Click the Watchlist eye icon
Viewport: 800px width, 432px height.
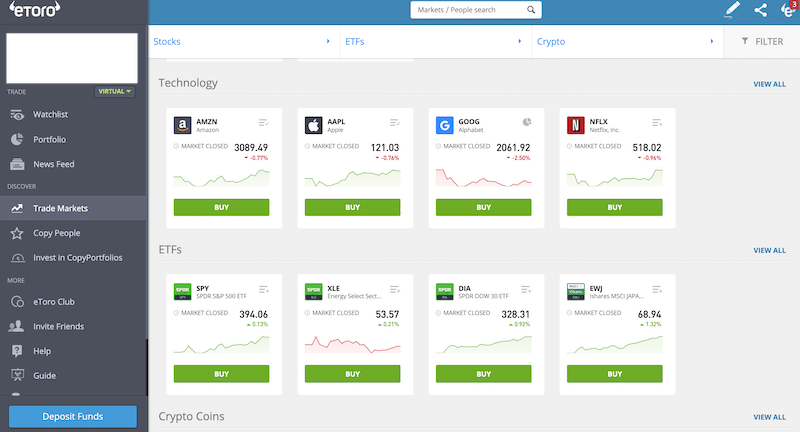17,115
